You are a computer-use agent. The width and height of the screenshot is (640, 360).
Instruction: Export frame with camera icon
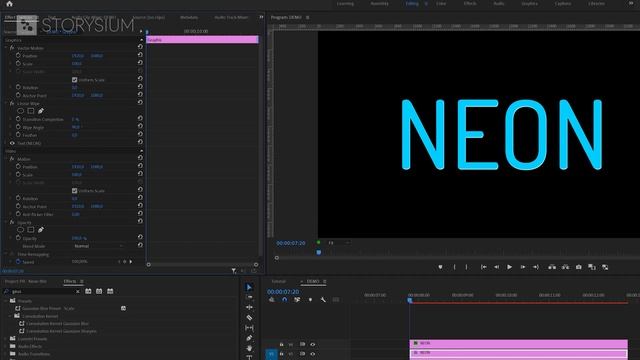click(x=579, y=267)
